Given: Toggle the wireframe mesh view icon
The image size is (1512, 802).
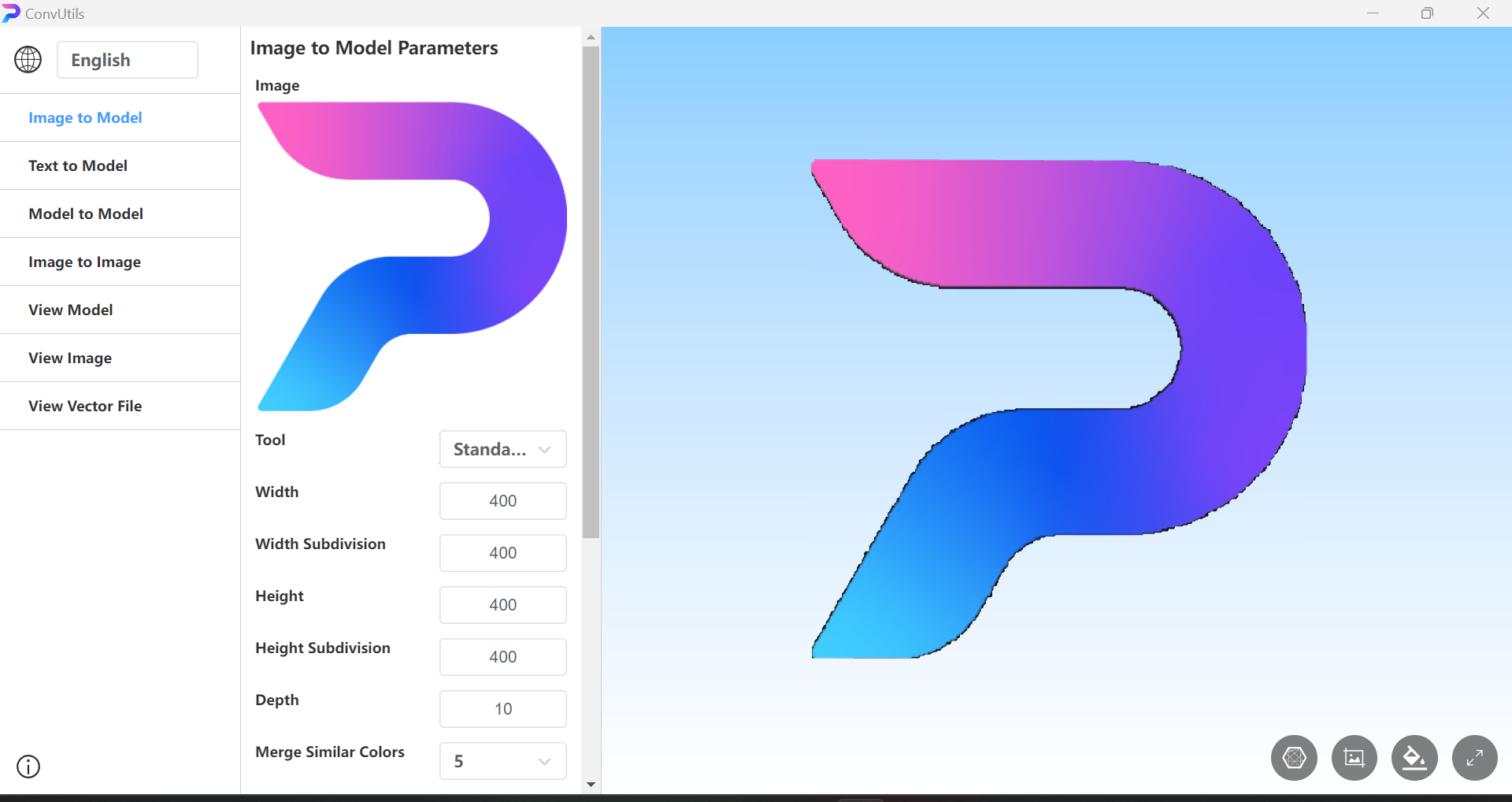Looking at the screenshot, I should [x=1294, y=758].
